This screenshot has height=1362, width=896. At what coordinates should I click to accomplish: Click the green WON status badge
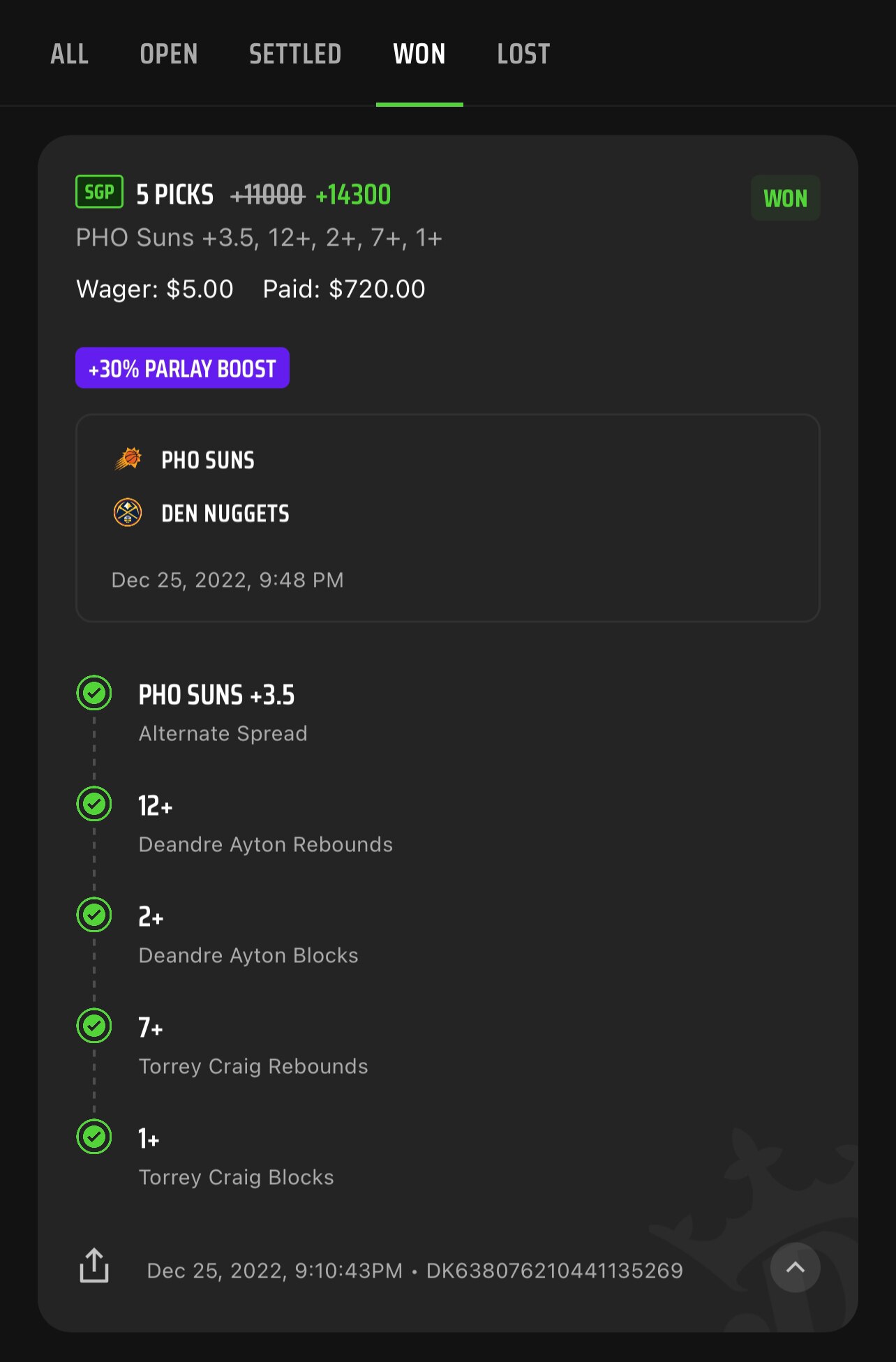tap(785, 199)
